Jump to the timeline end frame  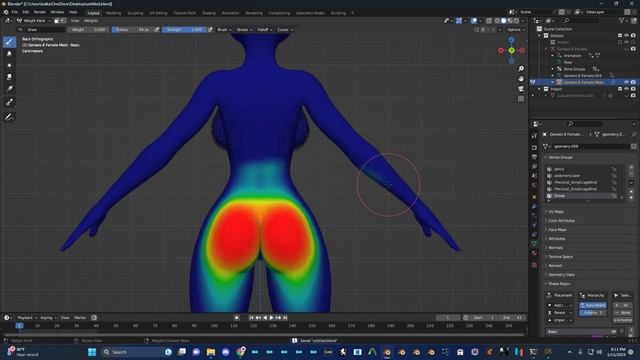[285, 318]
